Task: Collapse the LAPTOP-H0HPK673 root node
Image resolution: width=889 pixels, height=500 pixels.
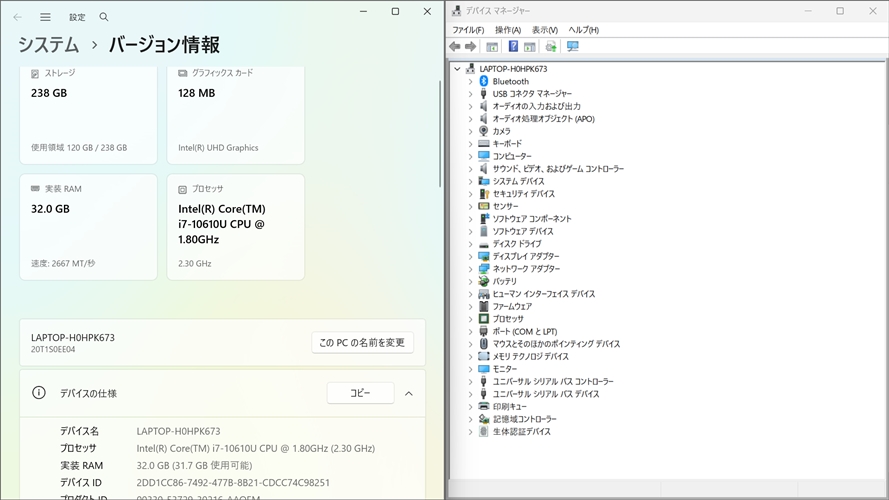Action: tap(458, 69)
